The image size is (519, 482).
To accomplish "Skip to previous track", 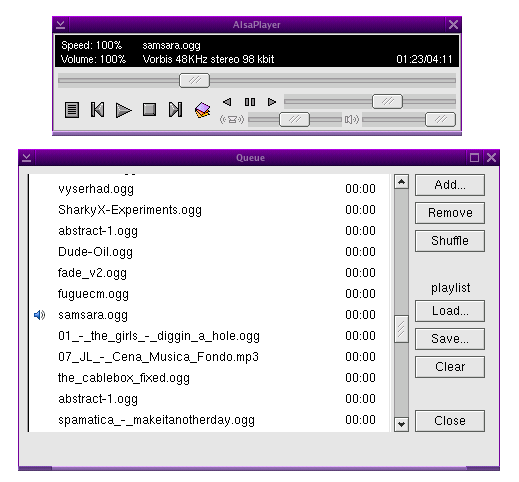I will pos(97,109).
